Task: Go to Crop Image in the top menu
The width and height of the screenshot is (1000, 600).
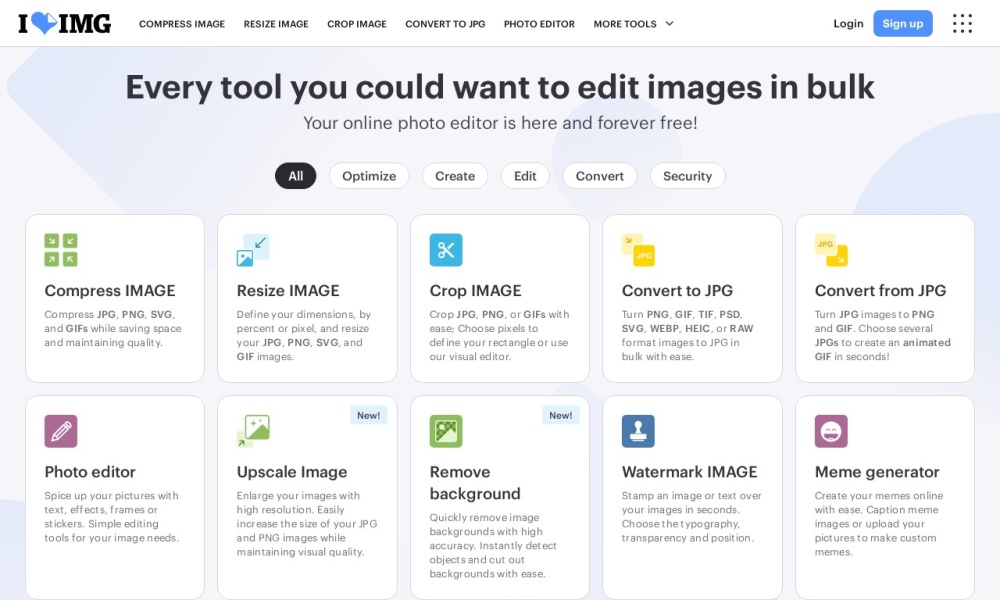Action: [x=357, y=24]
